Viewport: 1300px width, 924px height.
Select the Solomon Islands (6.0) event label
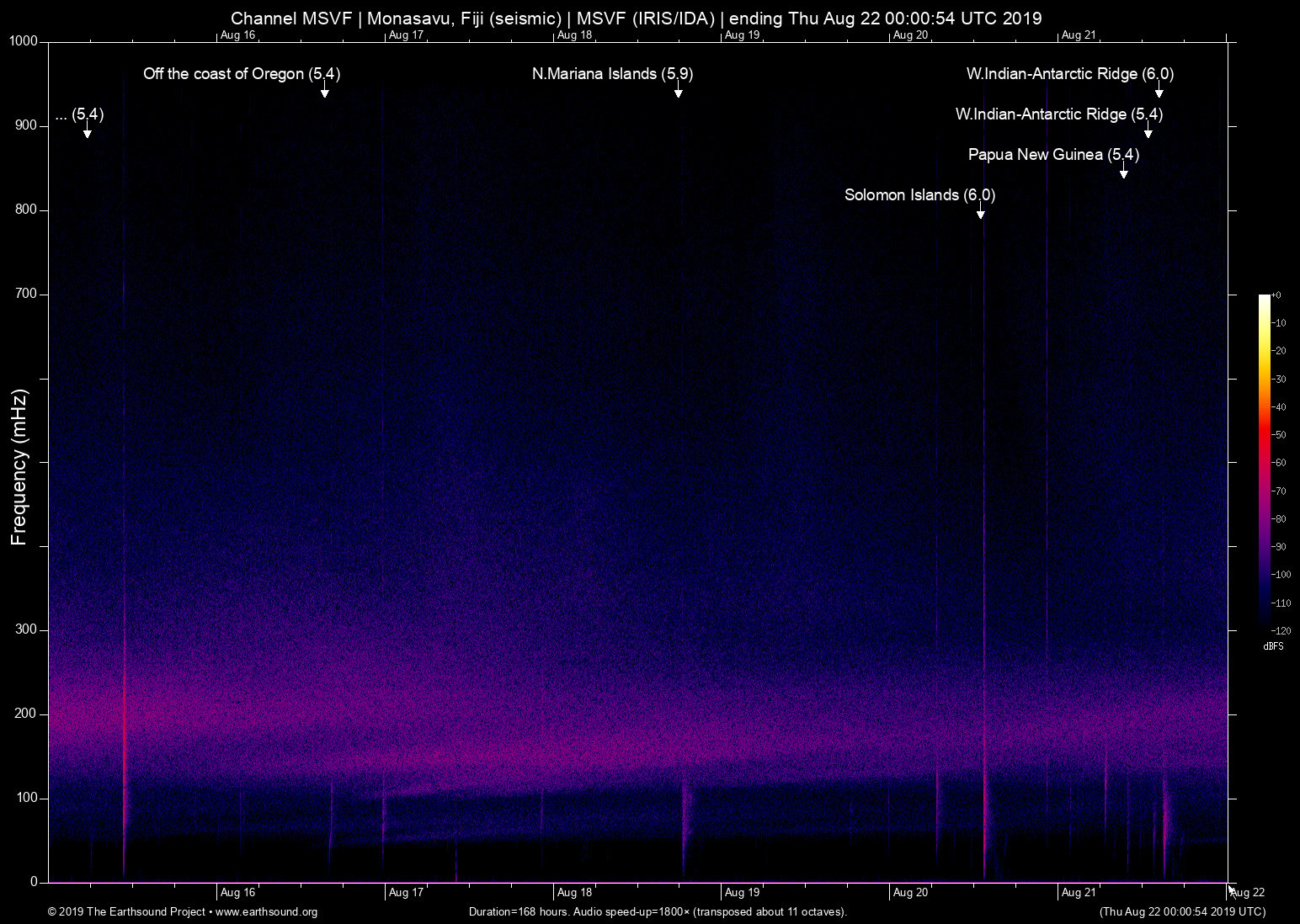click(x=919, y=195)
